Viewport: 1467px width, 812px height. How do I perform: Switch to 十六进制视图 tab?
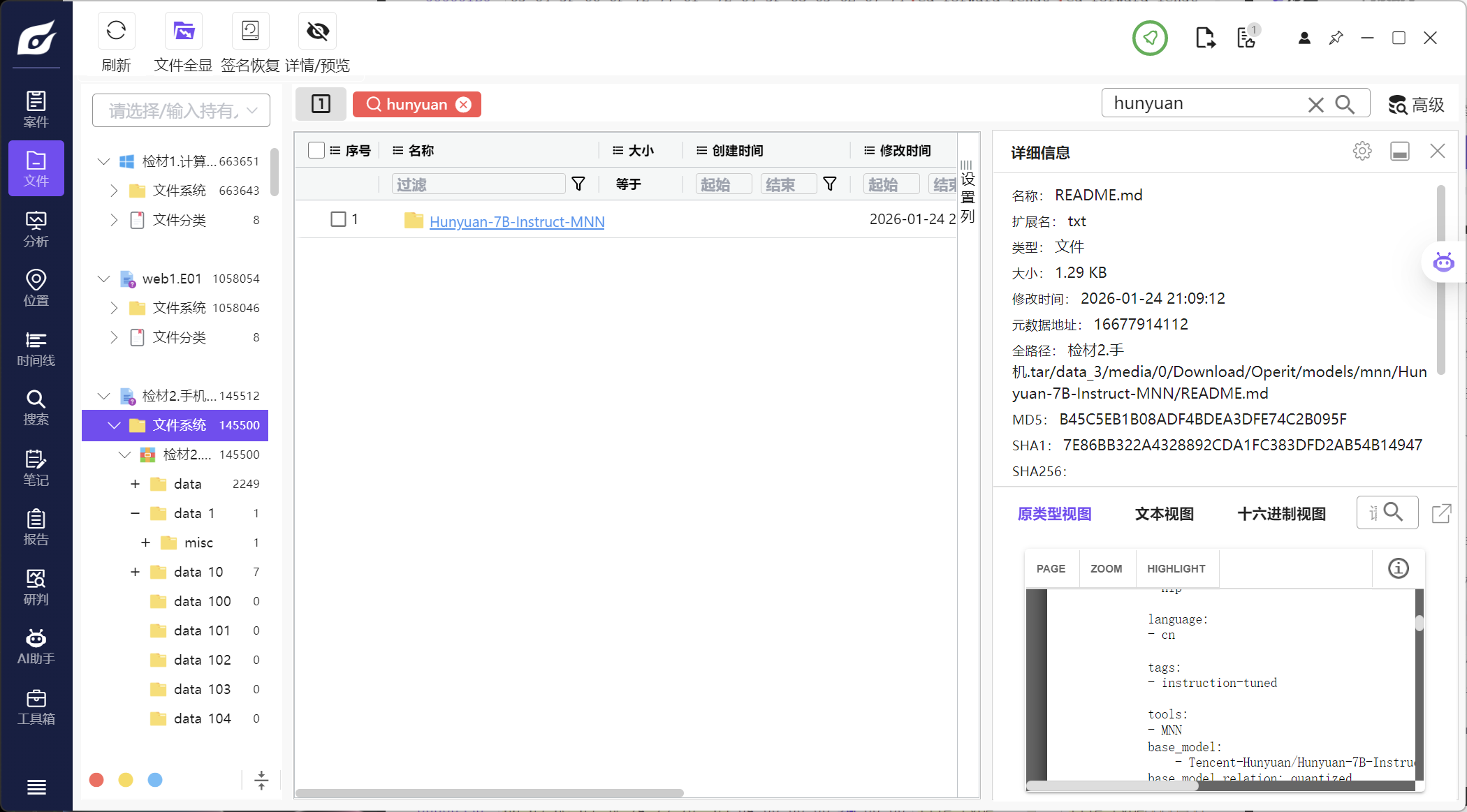1281,514
